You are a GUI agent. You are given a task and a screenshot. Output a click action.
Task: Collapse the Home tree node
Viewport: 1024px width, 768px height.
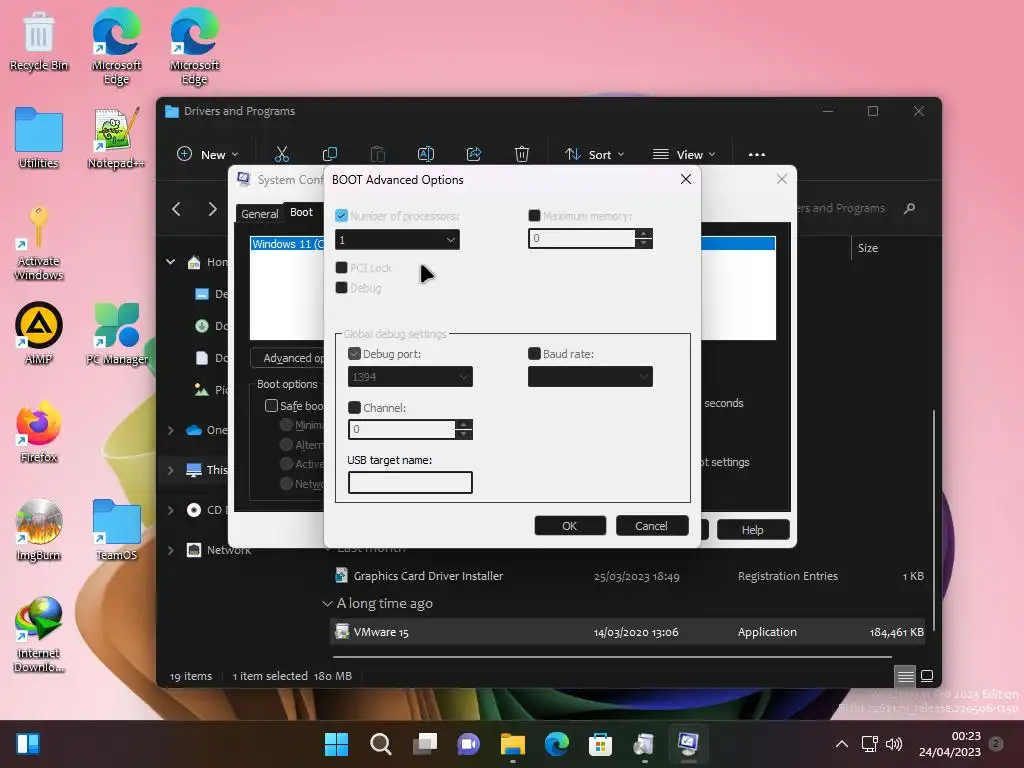click(x=170, y=262)
